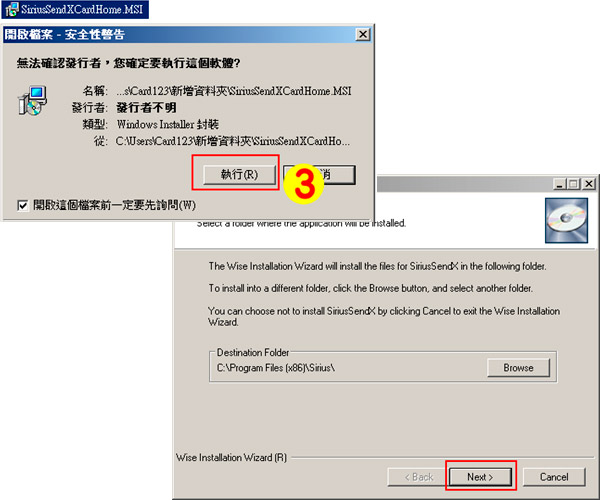600x500 pixels.
Task: Click the CD disc image in wizard header
Action: coord(566,220)
